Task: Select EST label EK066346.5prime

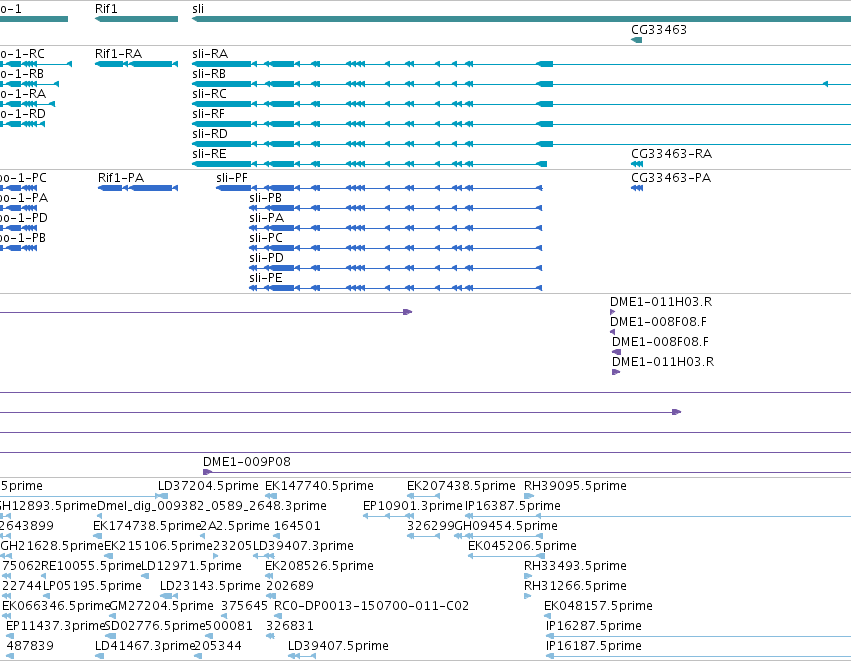Action: coord(56,606)
